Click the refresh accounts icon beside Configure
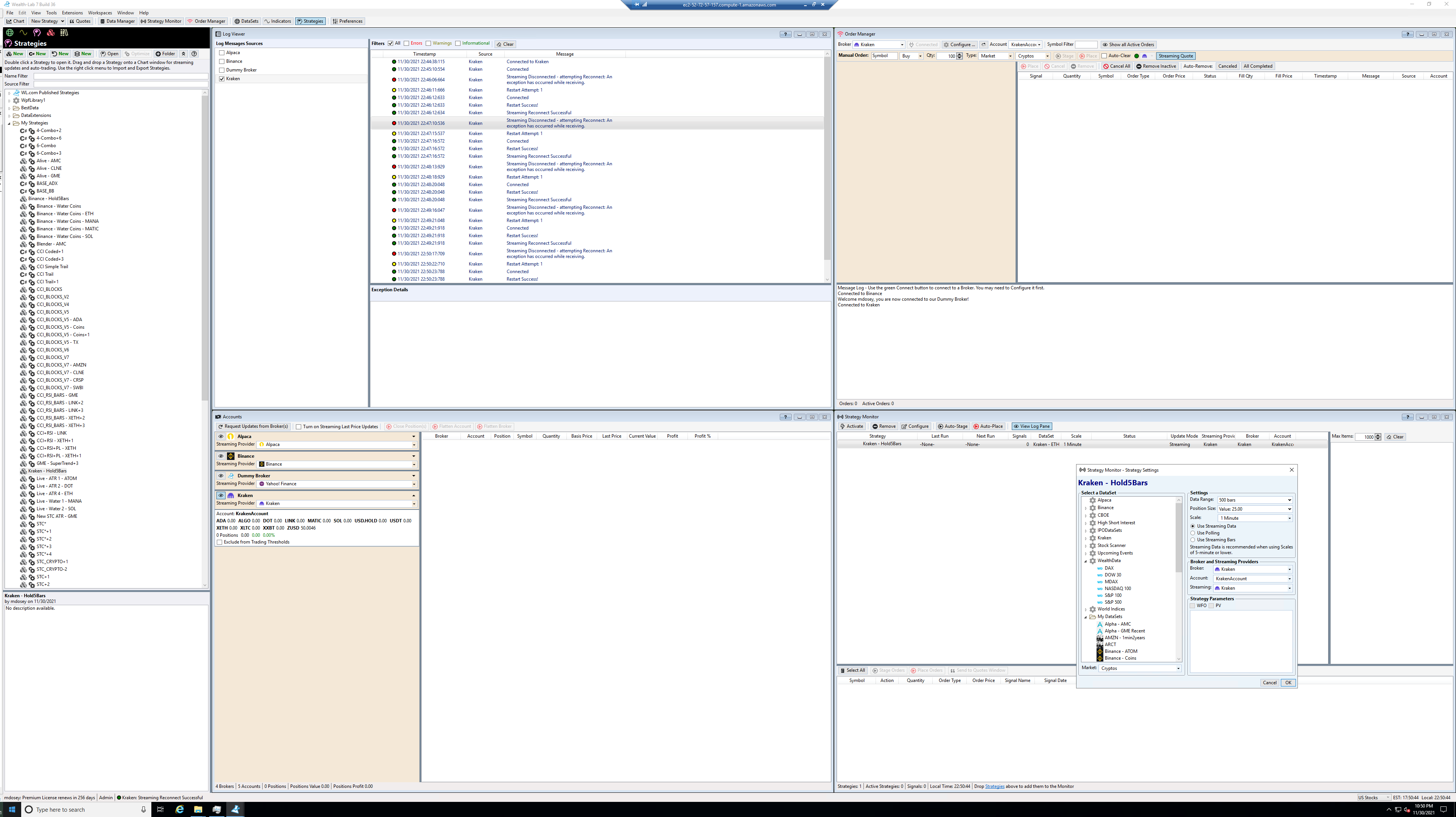The image size is (1456, 817). pos(983,45)
